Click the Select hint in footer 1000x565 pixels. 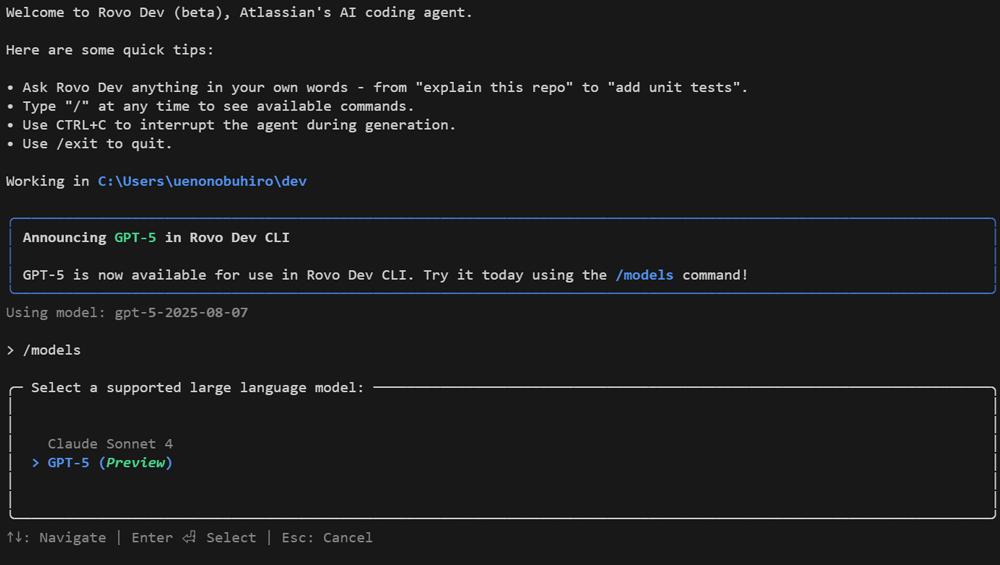[x=231, y=538]
